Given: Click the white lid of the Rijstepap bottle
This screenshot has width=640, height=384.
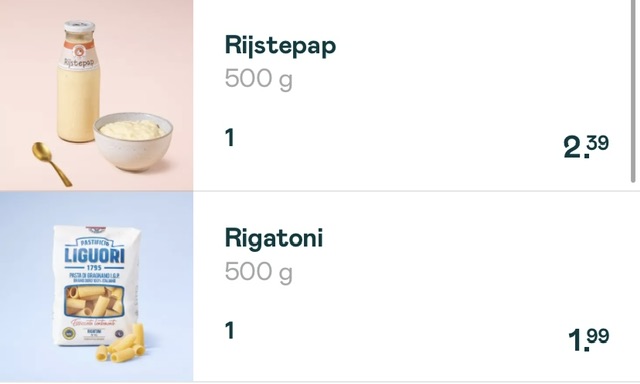Looking at the screenshot, I should (x=80, y=27).
